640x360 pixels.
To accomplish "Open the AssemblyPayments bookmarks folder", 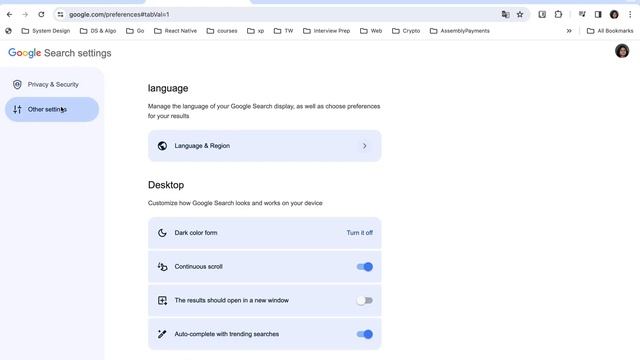I will 460,31.
